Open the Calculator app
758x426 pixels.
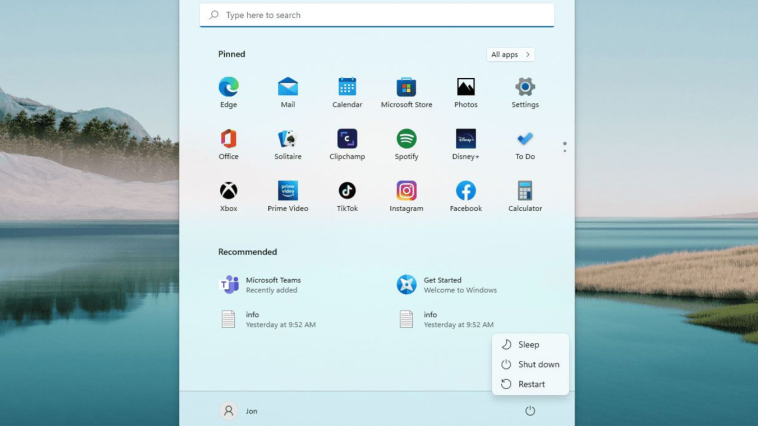tap(525, 196)
